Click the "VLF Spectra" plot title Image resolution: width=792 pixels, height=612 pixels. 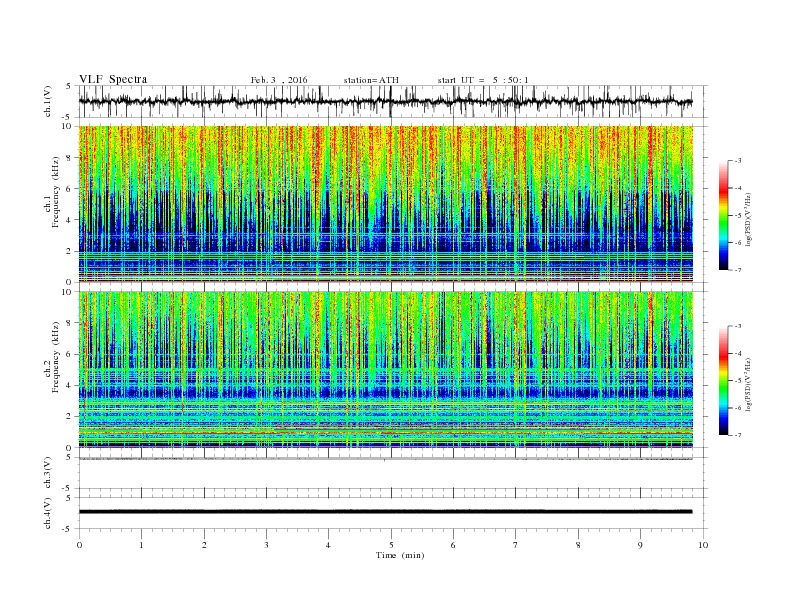pos(113,79)
